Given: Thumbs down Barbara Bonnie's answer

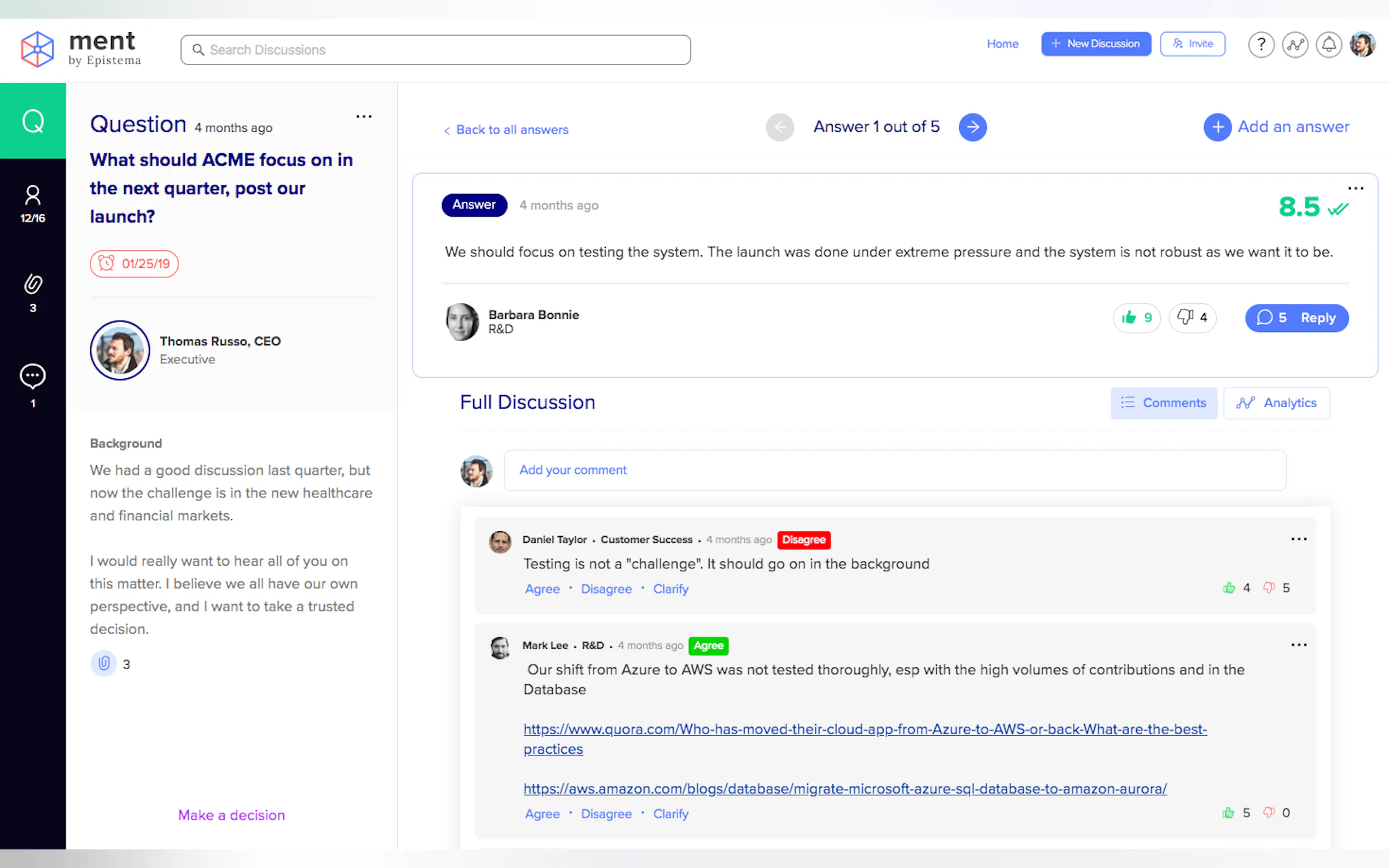Looking at the screenshot, I should pos(1192,318).
